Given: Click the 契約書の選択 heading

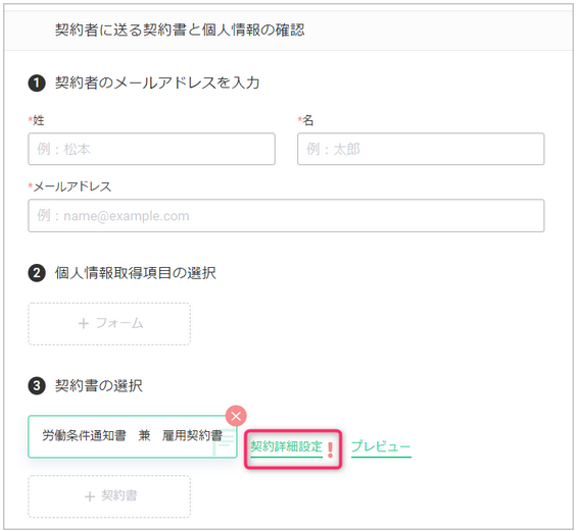Looking at the screenshot, I should coord(99,386).
